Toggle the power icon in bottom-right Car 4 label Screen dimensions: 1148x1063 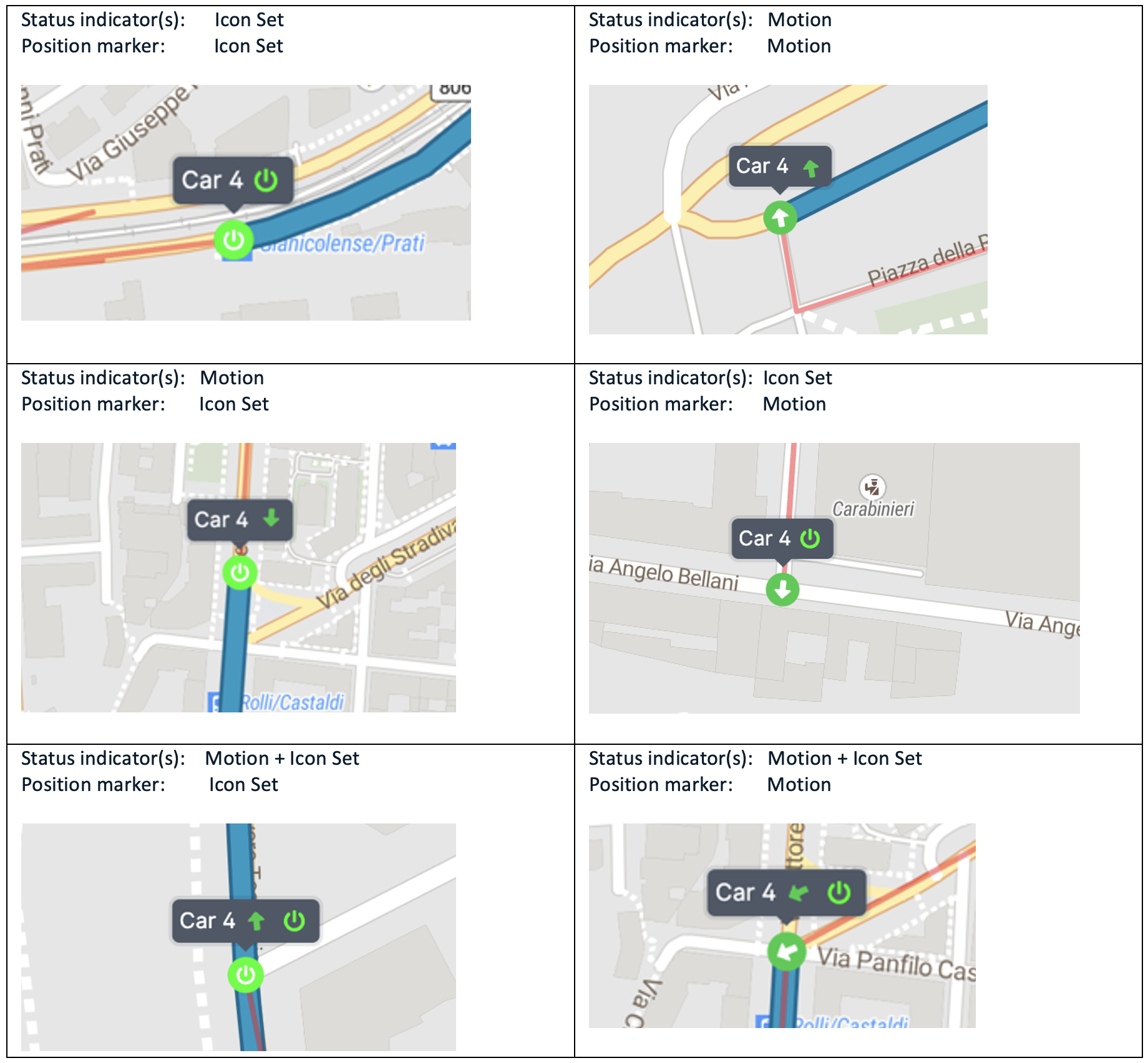[x=839, y=892]
